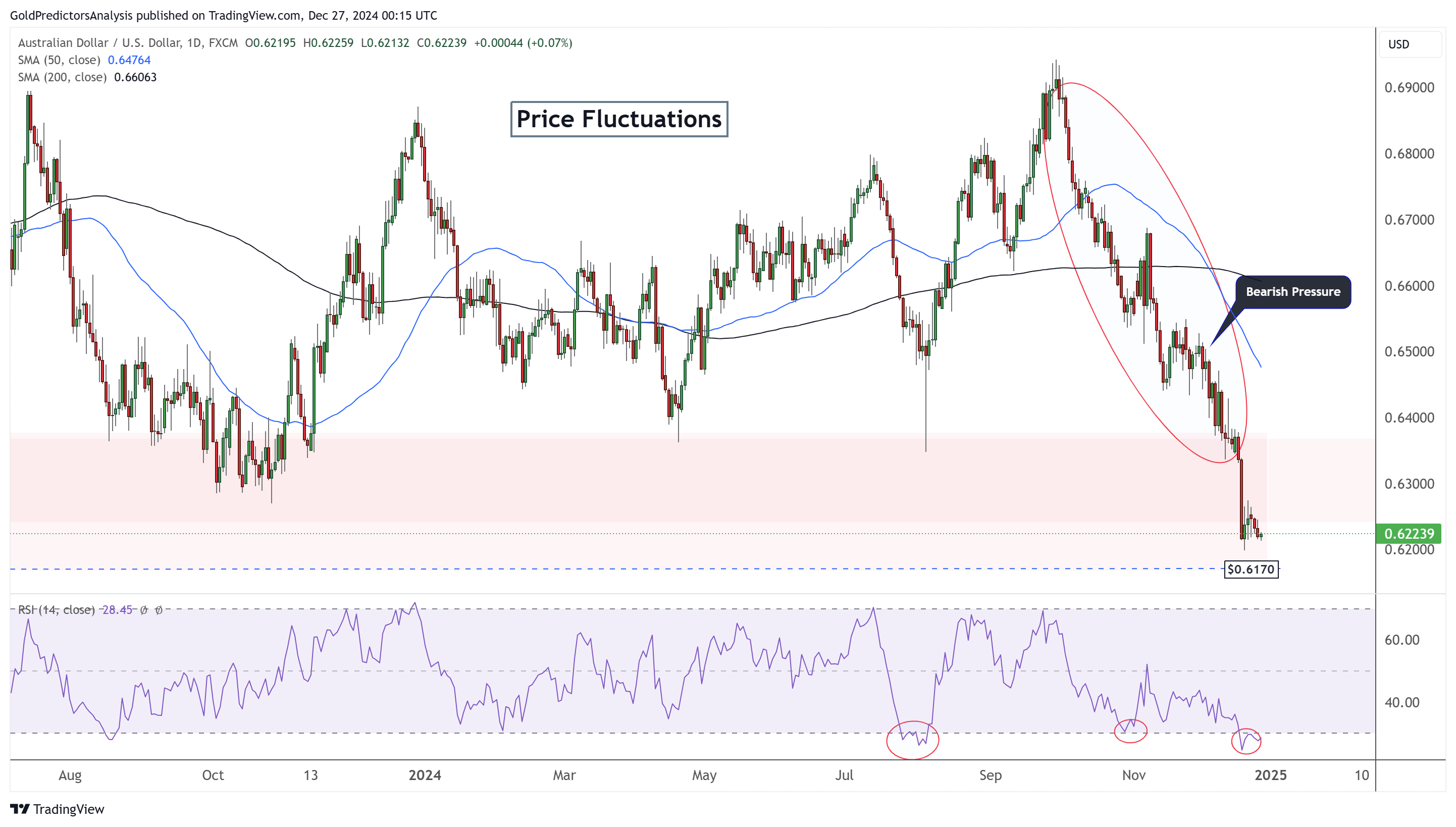Image resolution: width=1456 pixels, height=827 pixels.
Task: Click the SMA 200 value 0.66063
Action: 135,77
